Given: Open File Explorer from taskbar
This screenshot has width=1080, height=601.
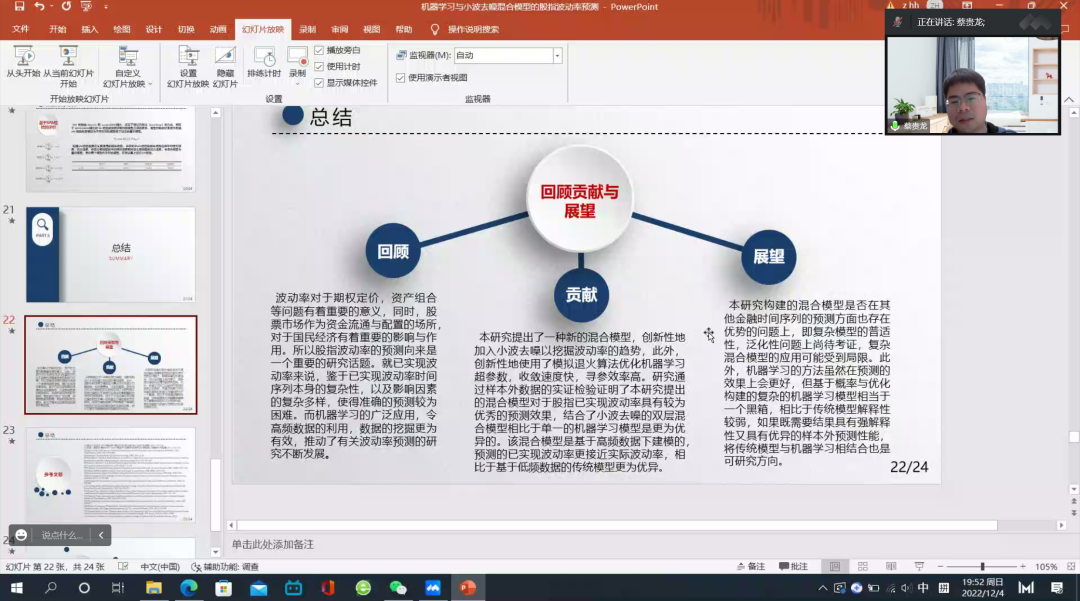Looking at the screenshot, I should point(154,588).
